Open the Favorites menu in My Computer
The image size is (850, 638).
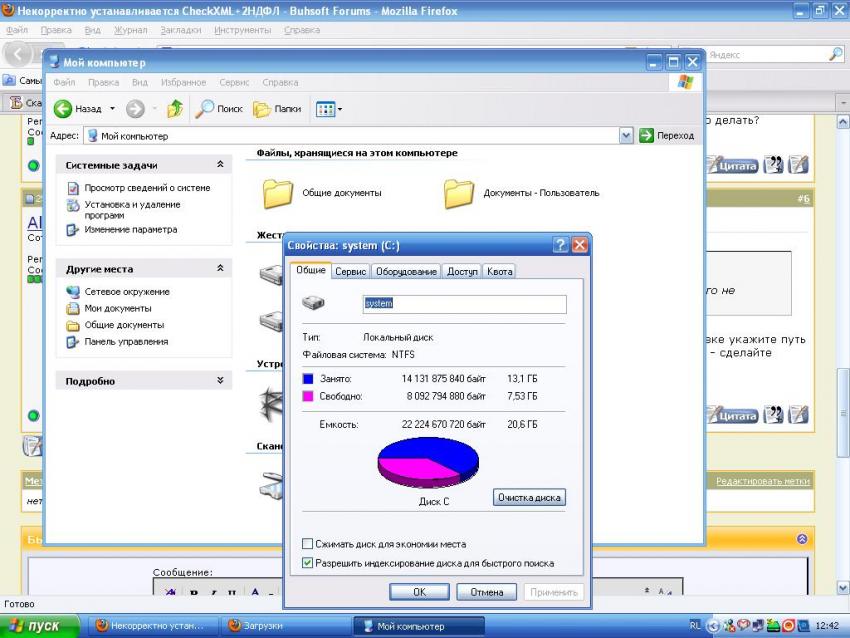point(183,82)
